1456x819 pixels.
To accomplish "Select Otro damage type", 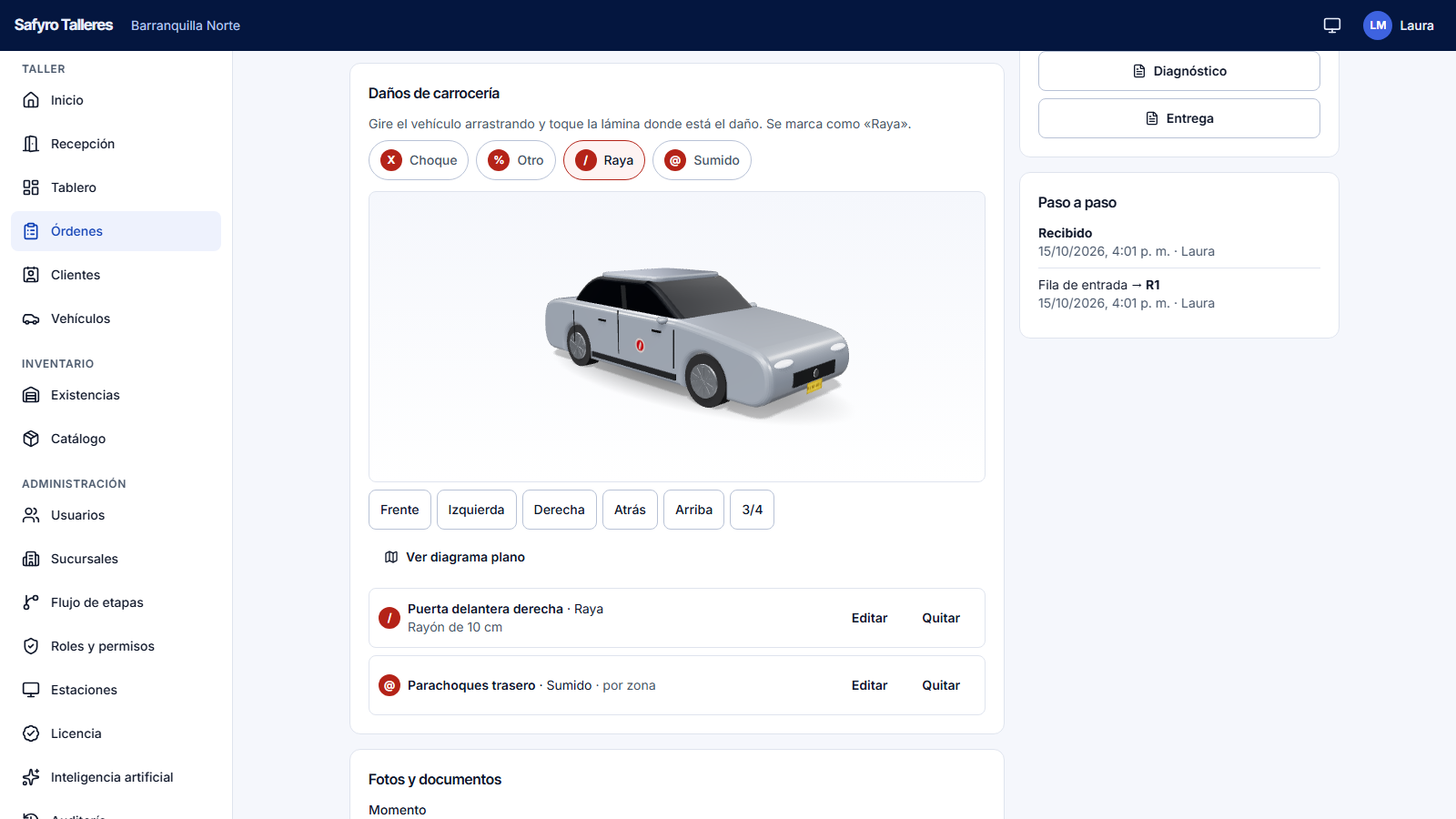I will tap(516, 160).
